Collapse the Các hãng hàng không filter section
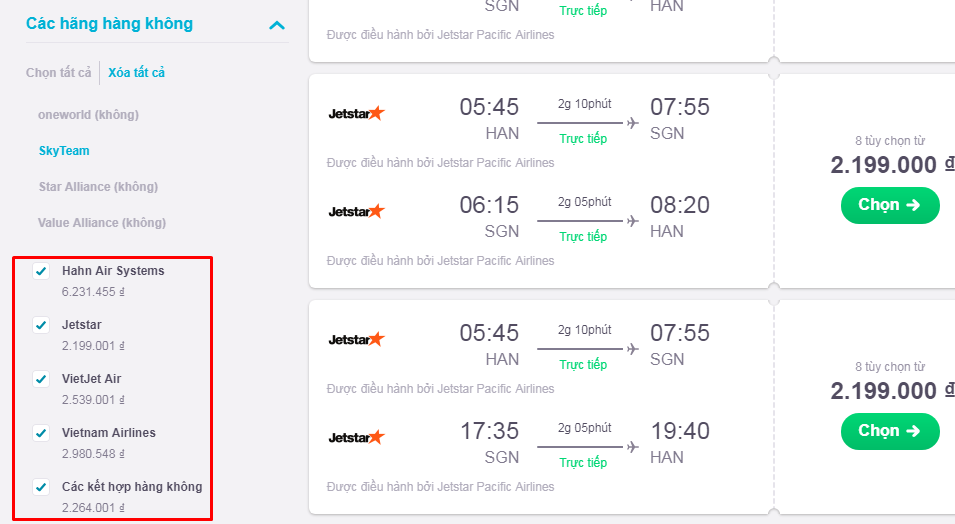 pos(277,25)
